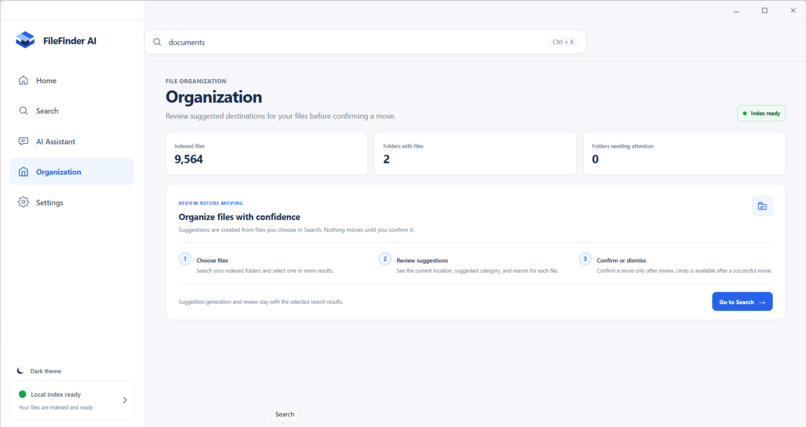
Task: Click the Go to Search button
Action: 742,302
